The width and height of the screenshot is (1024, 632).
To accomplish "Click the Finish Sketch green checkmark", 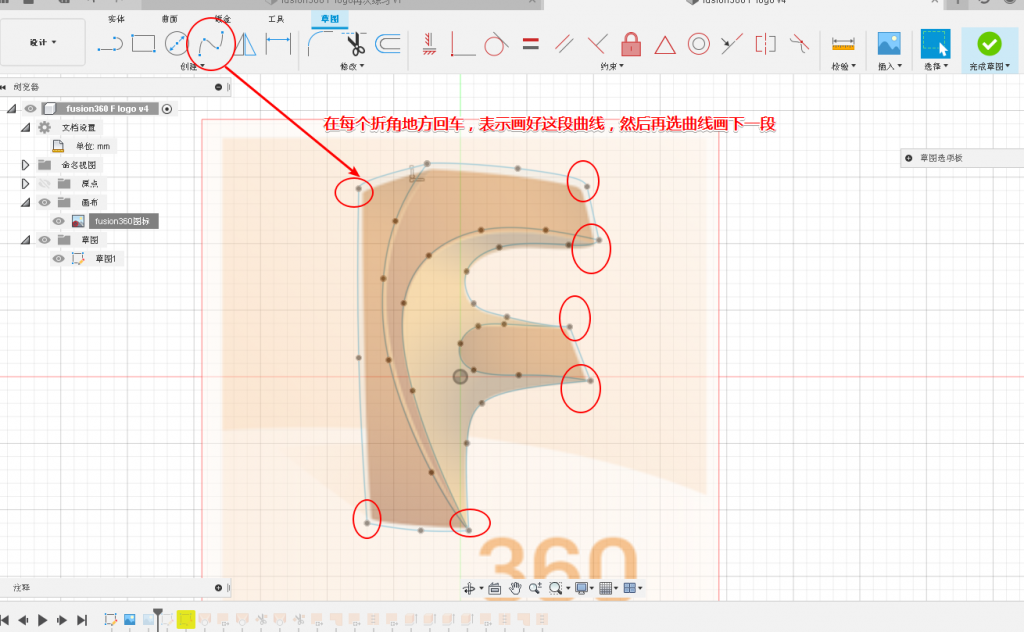I will click(x=989, y=44).
